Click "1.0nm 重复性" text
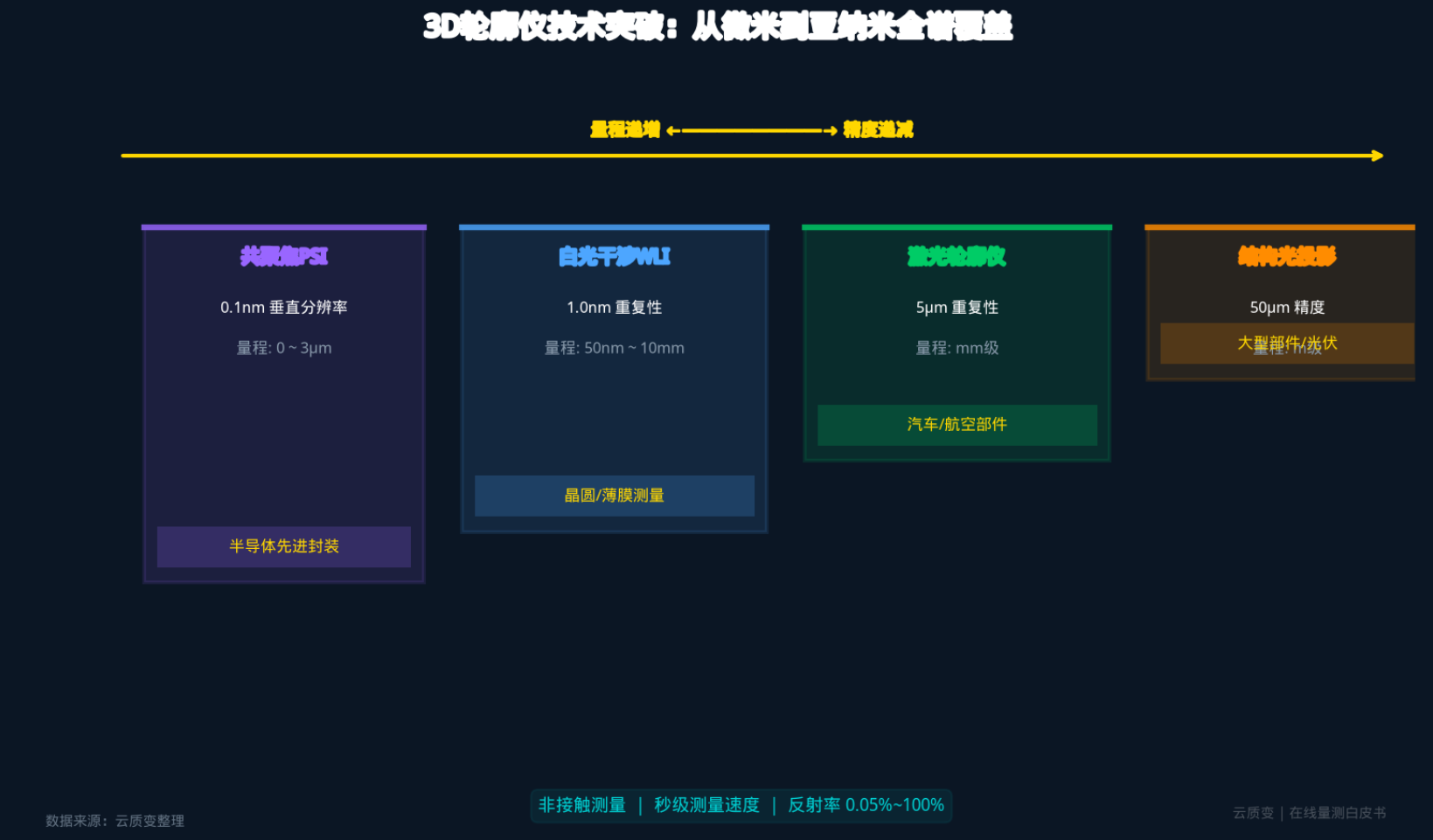The width and height of the screenshot is (1433, 840). [x=615, y=308]
